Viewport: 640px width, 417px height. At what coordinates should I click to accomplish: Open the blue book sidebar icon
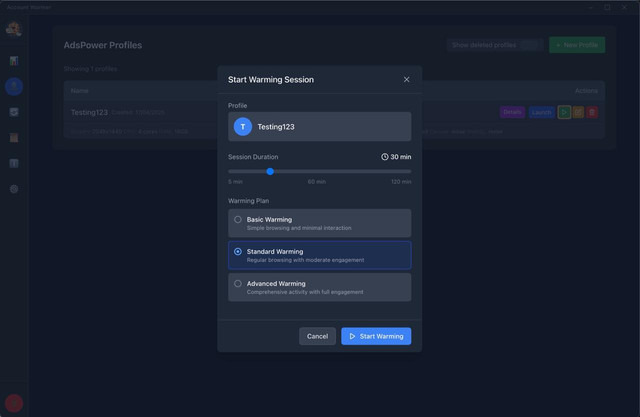[x=14, y=164]
